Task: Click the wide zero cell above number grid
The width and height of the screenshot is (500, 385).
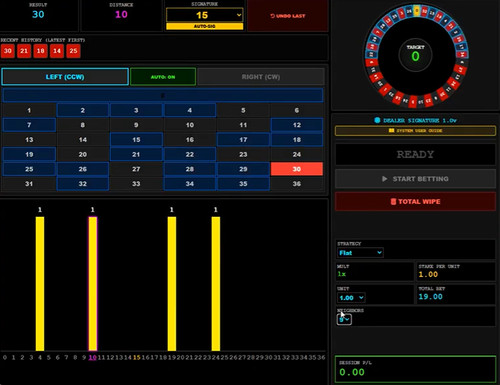Action: 163,95
